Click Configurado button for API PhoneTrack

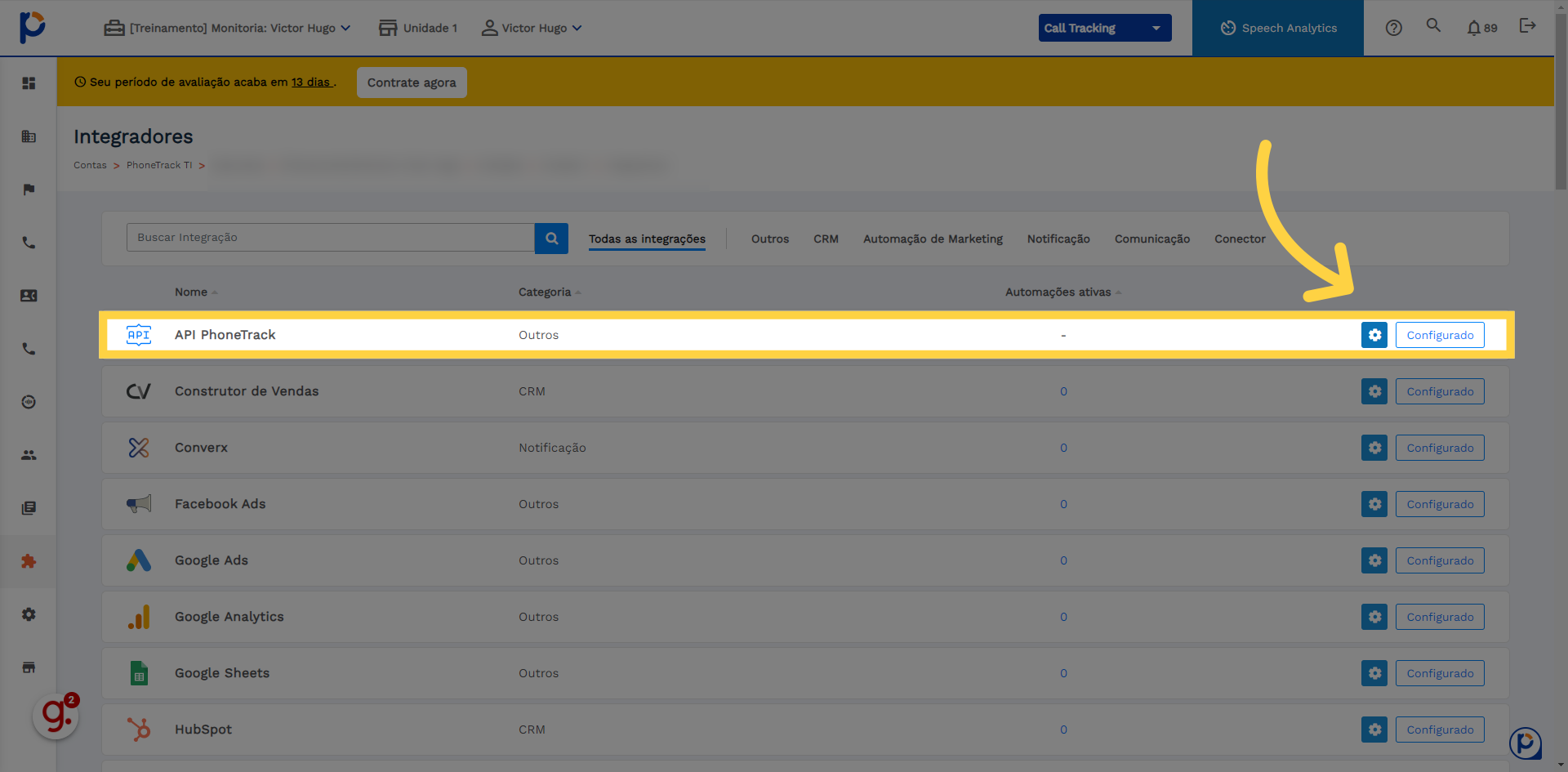click(1440, 335)
